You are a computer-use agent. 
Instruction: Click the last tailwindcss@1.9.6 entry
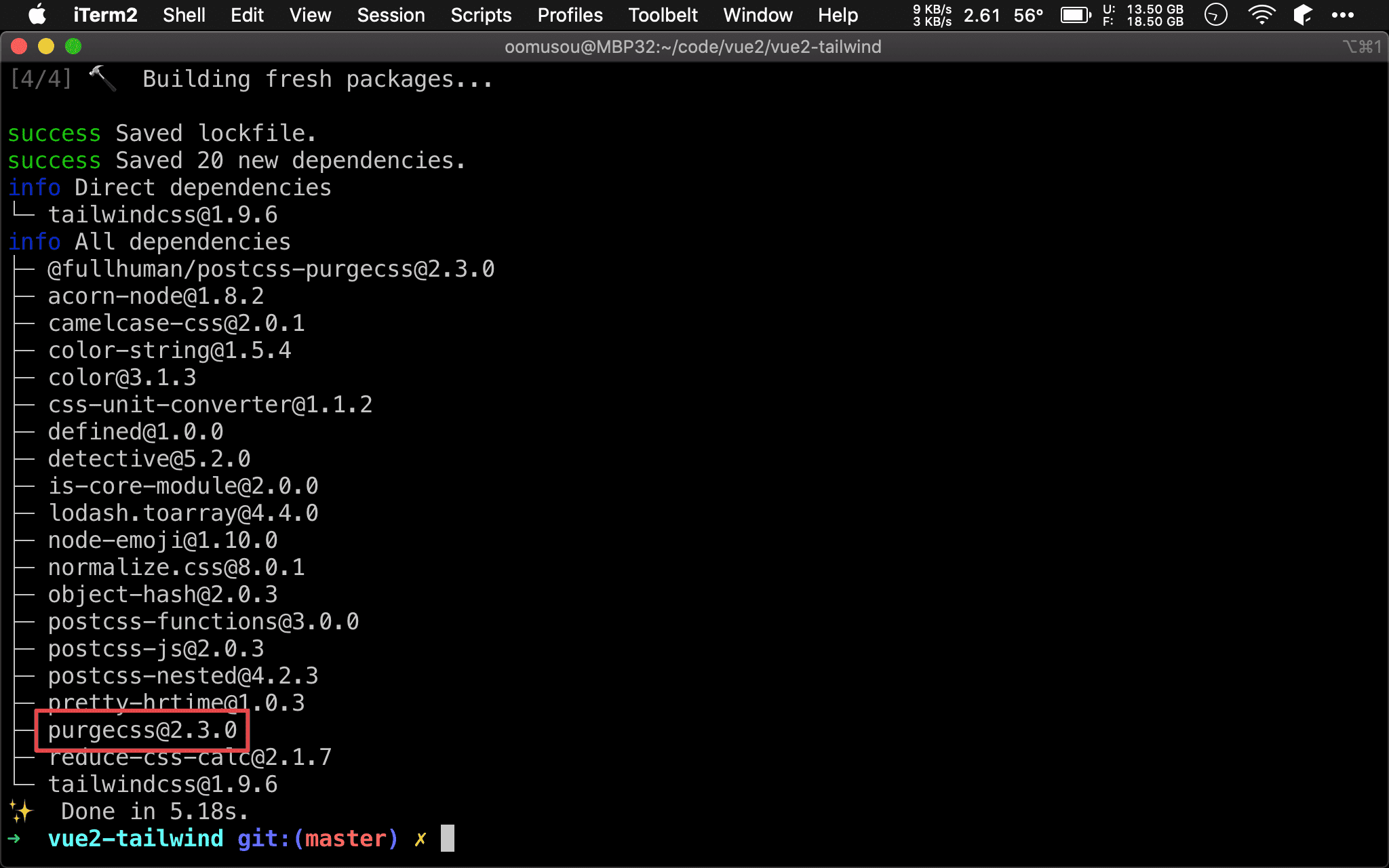(x=163, y=785)
